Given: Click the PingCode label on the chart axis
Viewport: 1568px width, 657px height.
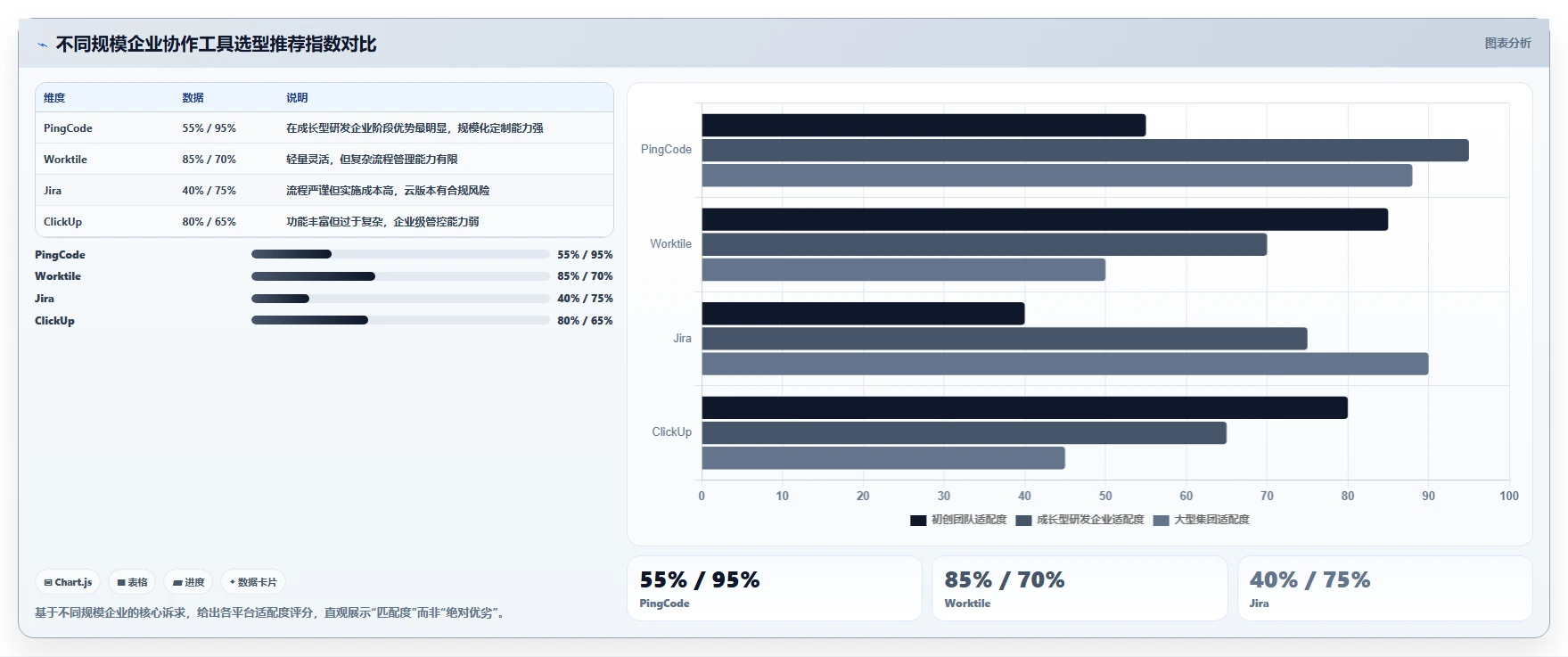Looking at the screenshot, I should click(666, 150).
